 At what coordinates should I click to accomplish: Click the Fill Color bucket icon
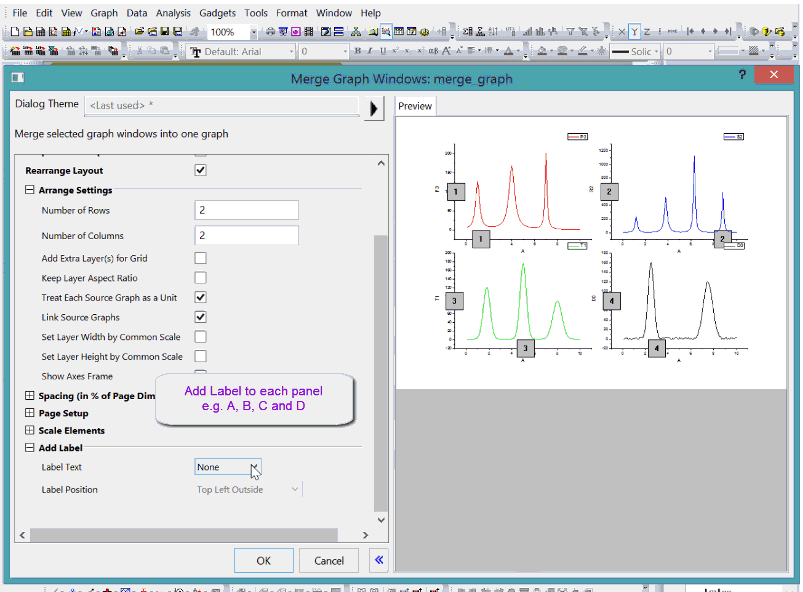pos(542,51)
